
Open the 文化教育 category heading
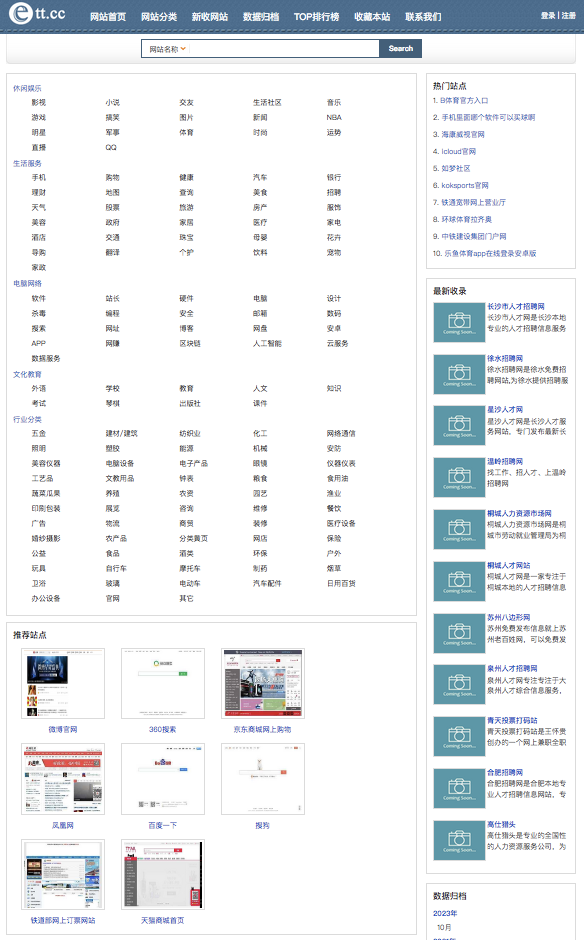point(28,374)
